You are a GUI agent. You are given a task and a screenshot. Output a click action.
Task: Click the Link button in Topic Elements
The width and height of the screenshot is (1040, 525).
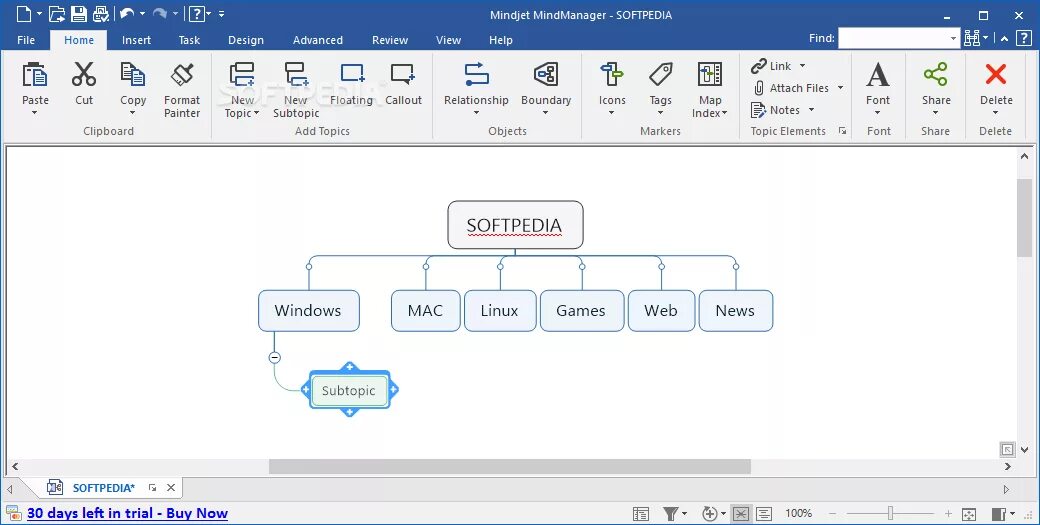[771, 66]
